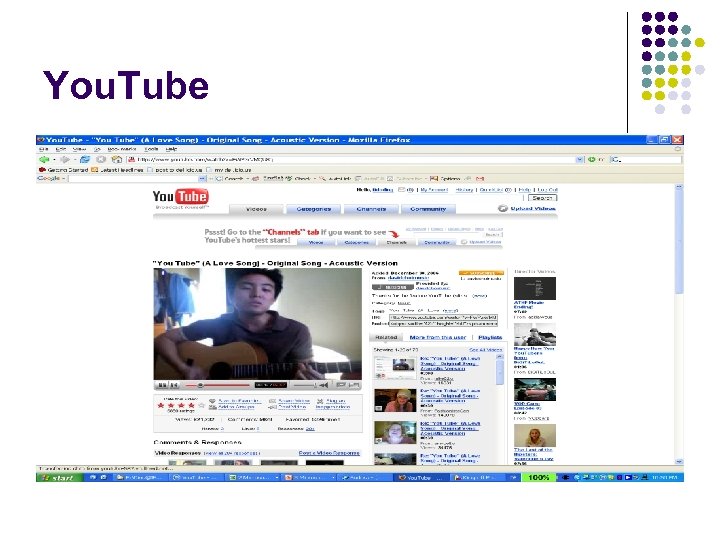Click the Gmail icon on Google toolbar
This screenshot has width=720, height=540.
(480, 179)
